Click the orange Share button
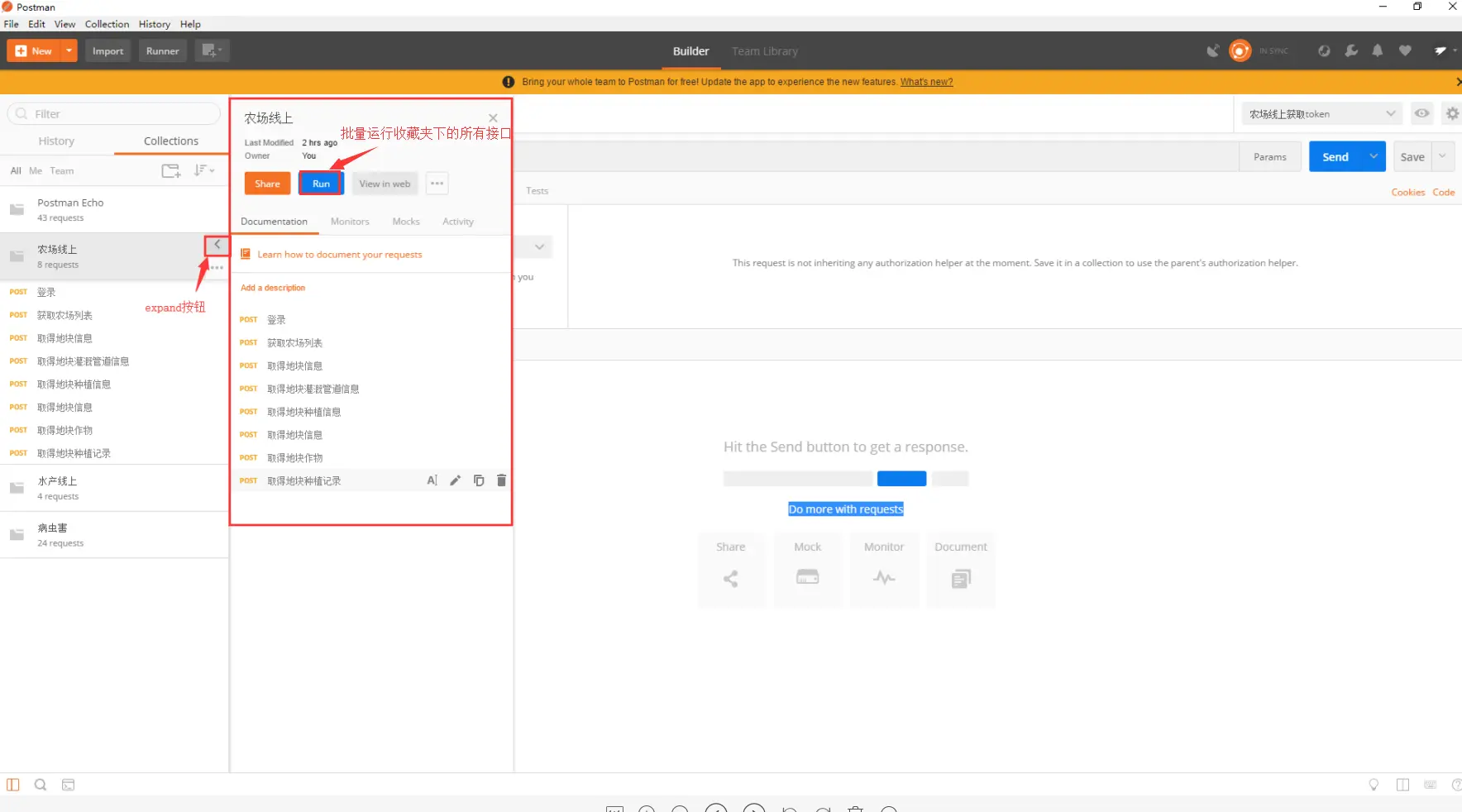The image size is (1462, 812). (x=267, y=184)
